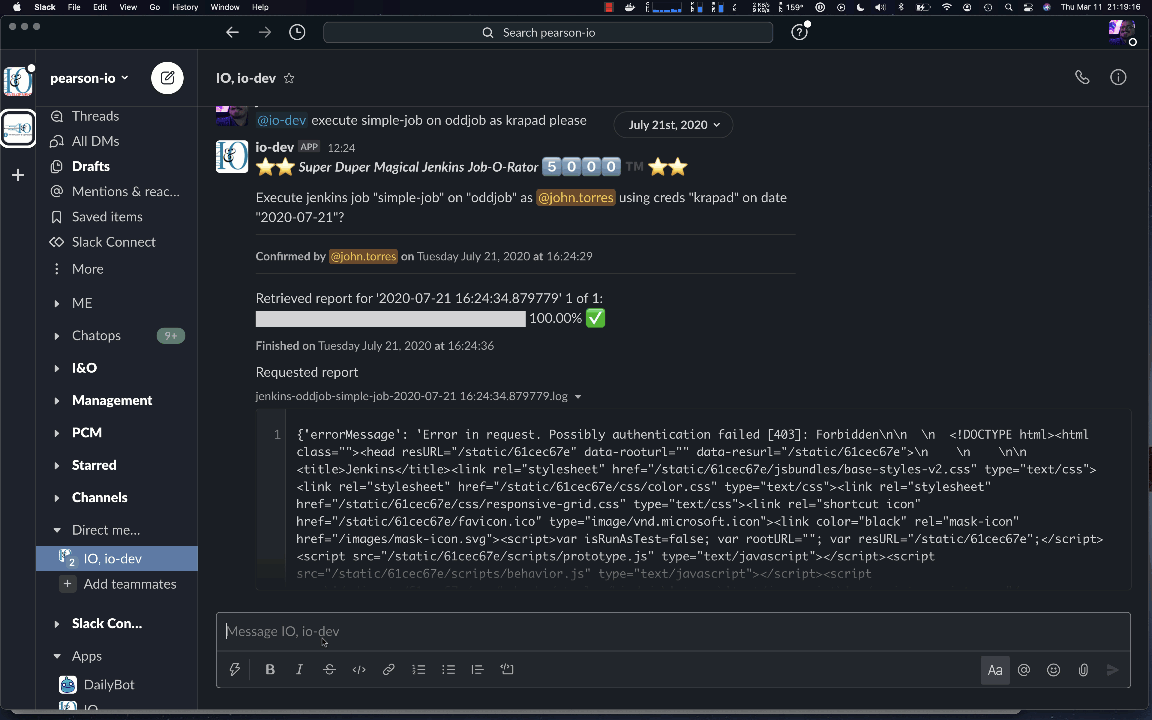Expand the ME sidebar section
The height and width of the screenshot is (720, 1152).
(x=57, y=303)
